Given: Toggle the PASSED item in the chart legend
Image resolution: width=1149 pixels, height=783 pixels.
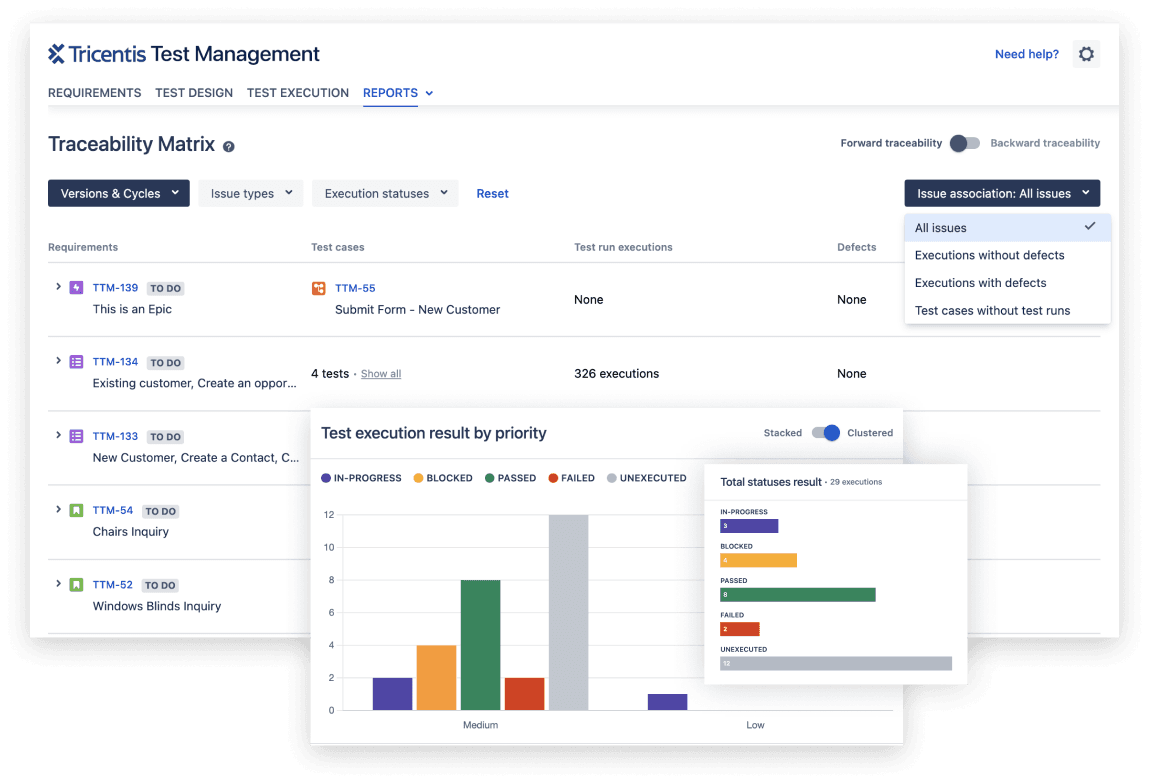Looking at the screenshot, I should 510,478.
